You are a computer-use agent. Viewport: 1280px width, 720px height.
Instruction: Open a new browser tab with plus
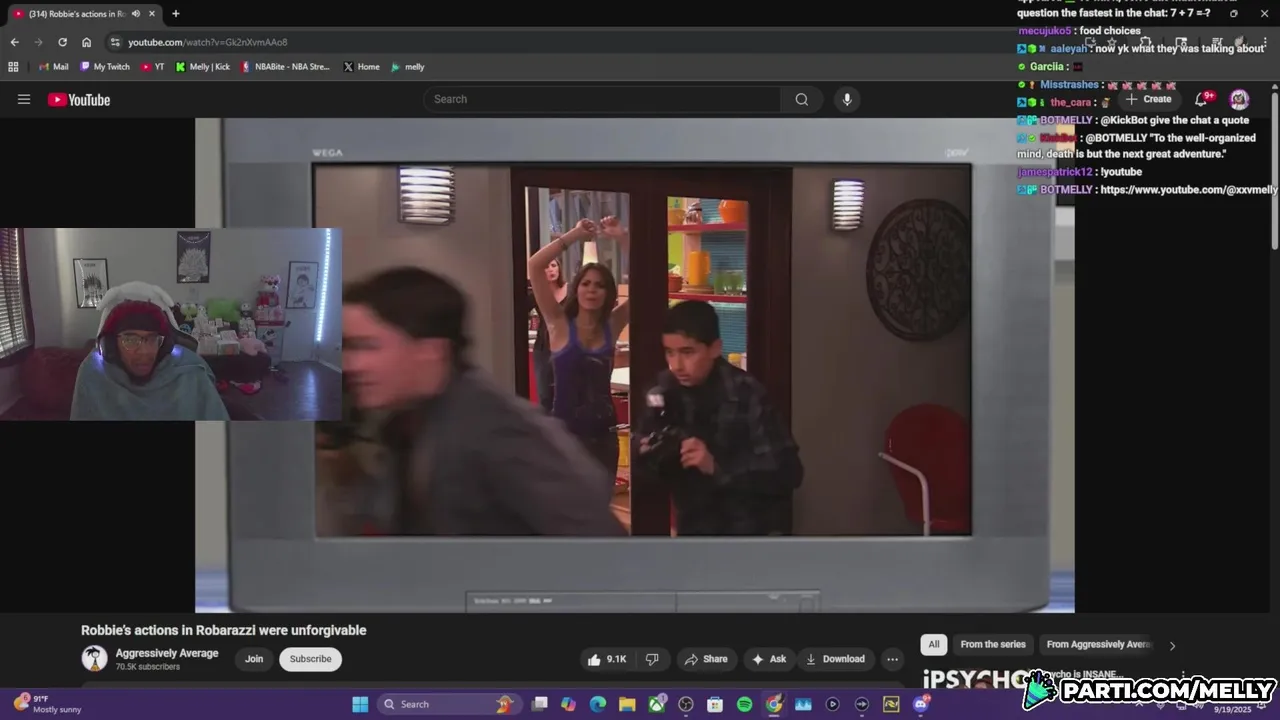pyautogui.click(x=176, y=14)
